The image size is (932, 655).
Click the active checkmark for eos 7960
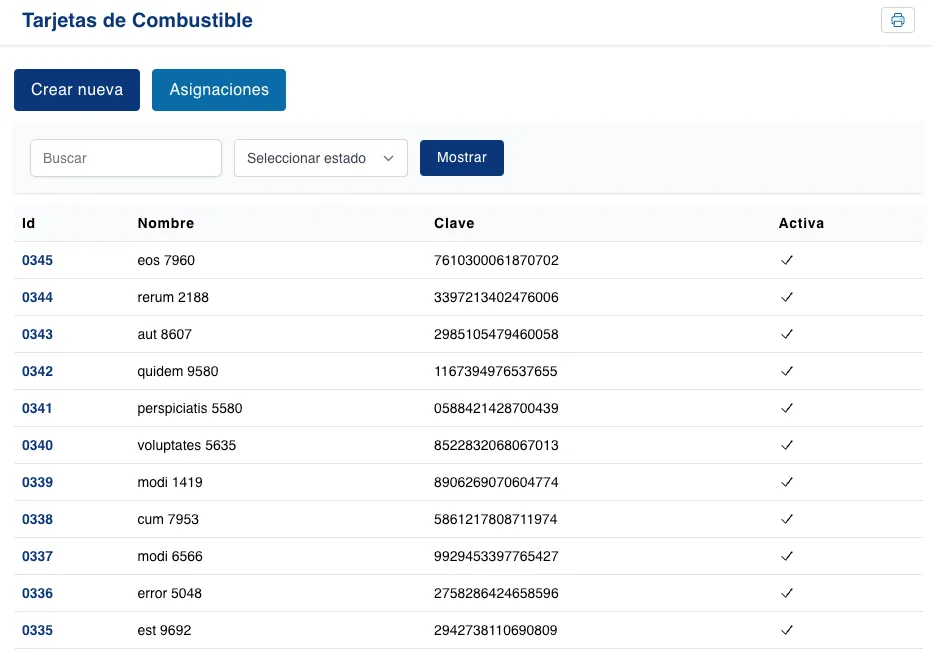click(787, 260)
